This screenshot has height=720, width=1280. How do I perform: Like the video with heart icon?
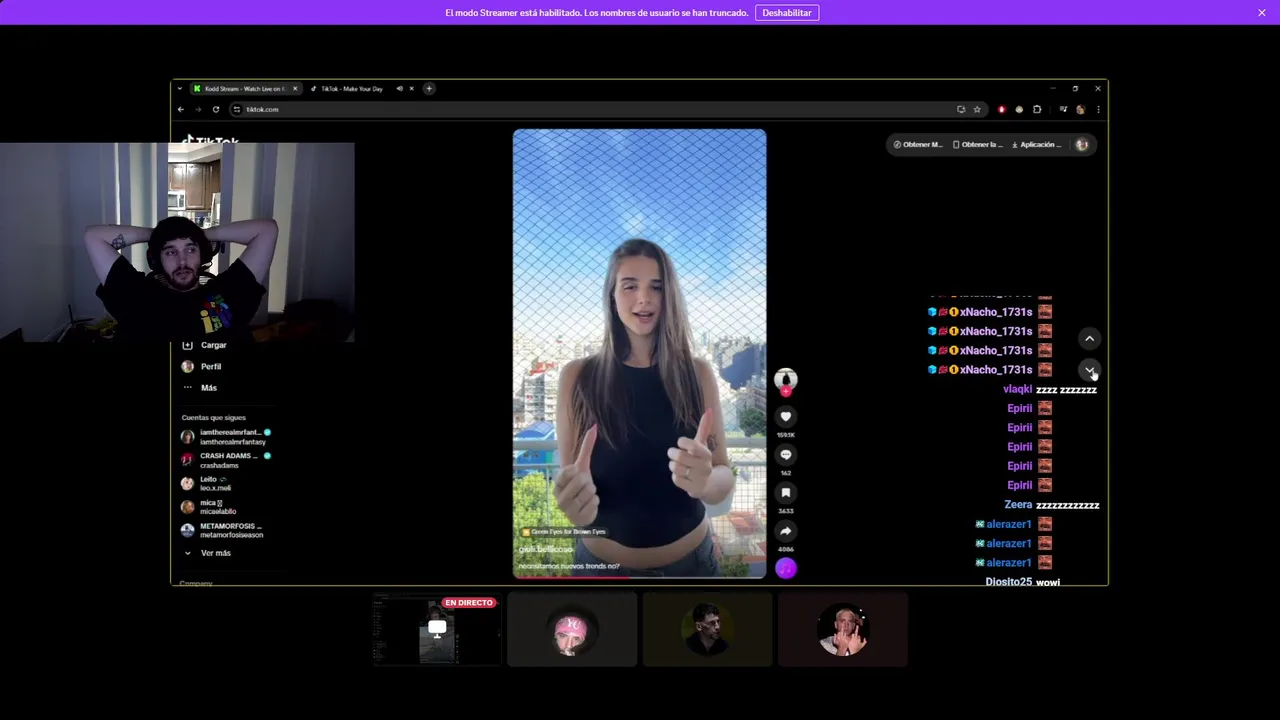(786, 417)
